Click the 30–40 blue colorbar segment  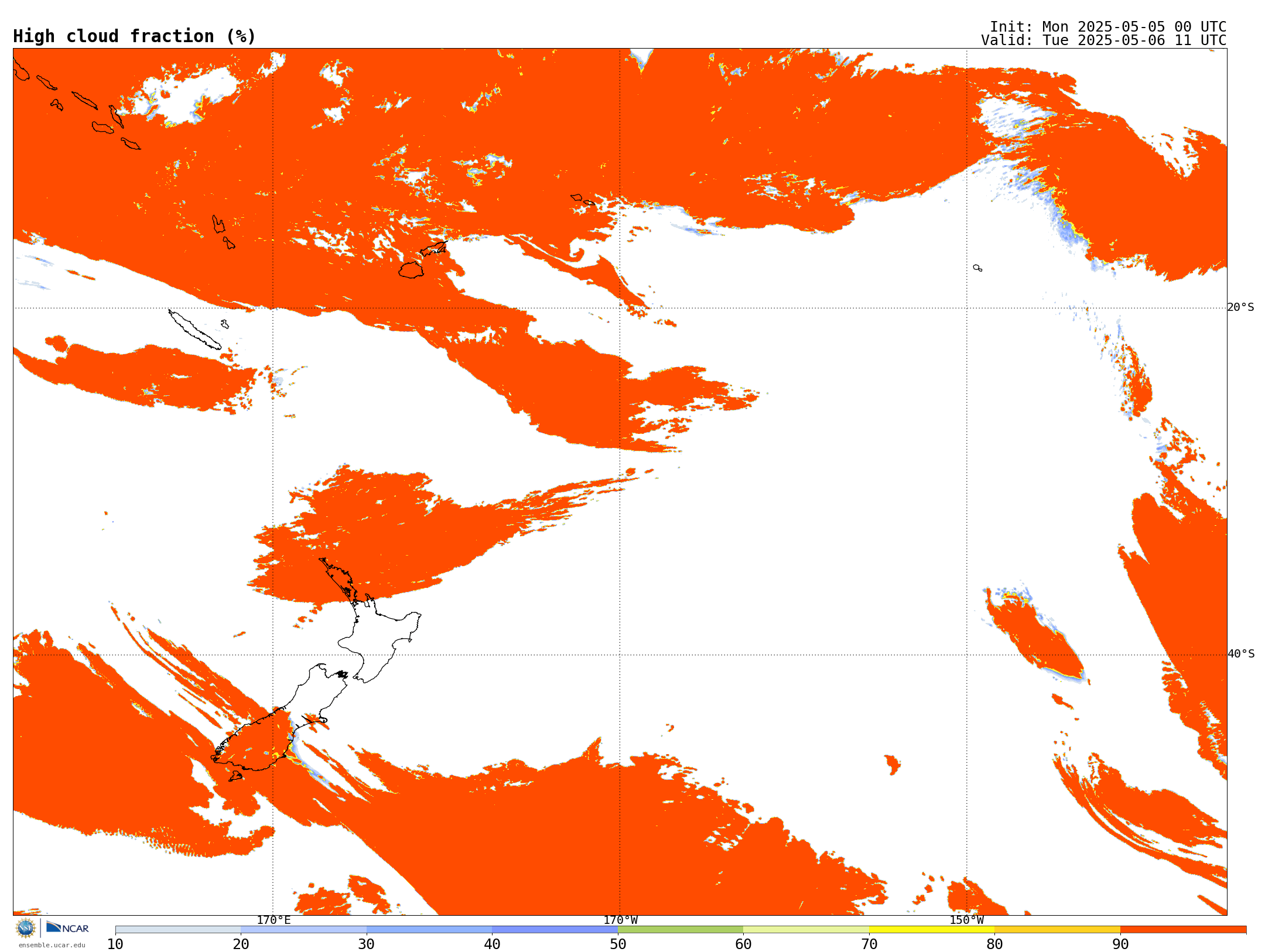429,930
